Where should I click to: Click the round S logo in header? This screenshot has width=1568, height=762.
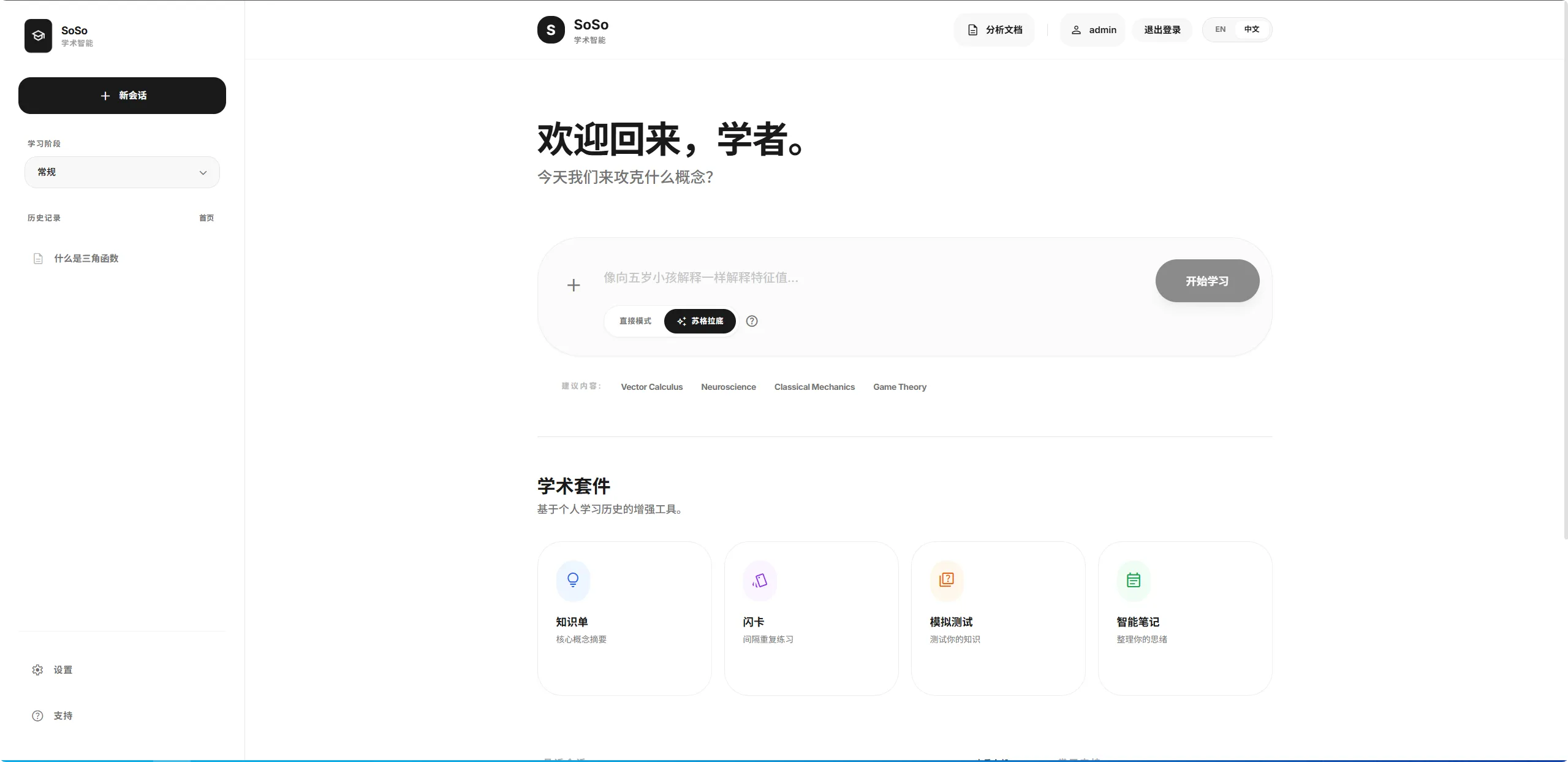(551, 30)
